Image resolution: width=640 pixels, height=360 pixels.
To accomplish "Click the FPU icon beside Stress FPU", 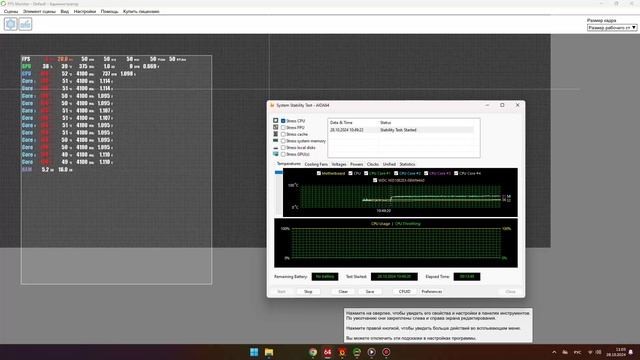I will tap(276, 127).
